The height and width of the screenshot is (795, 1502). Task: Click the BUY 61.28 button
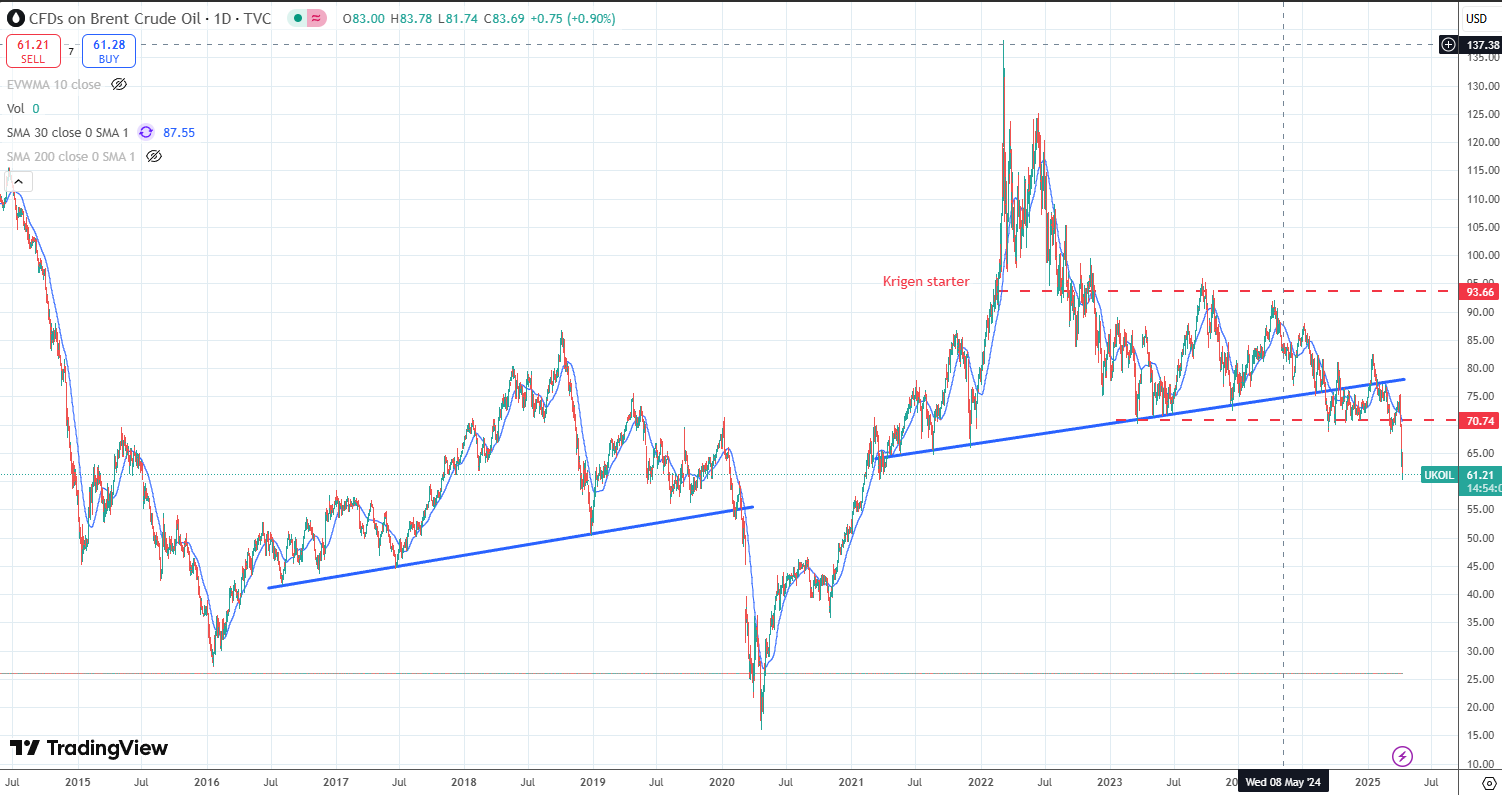click(x=108, y=51)
